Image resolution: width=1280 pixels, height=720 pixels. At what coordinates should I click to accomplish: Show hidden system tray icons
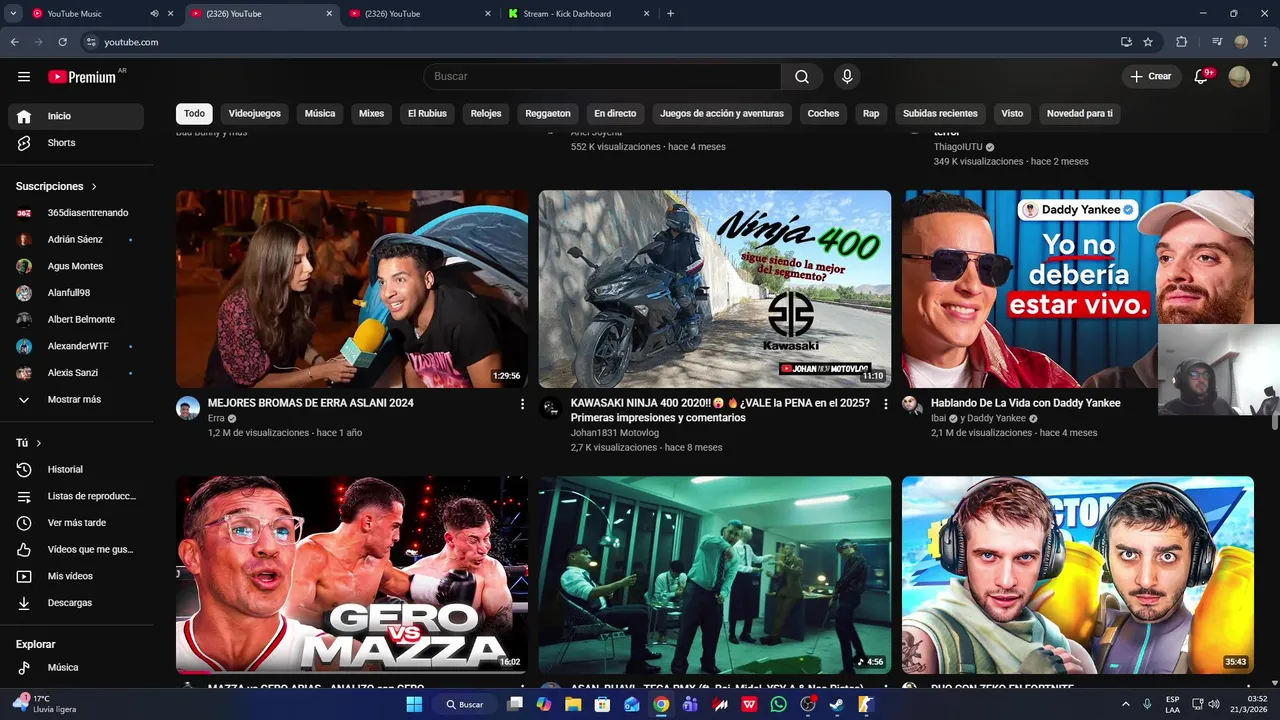pos(1125,704)
